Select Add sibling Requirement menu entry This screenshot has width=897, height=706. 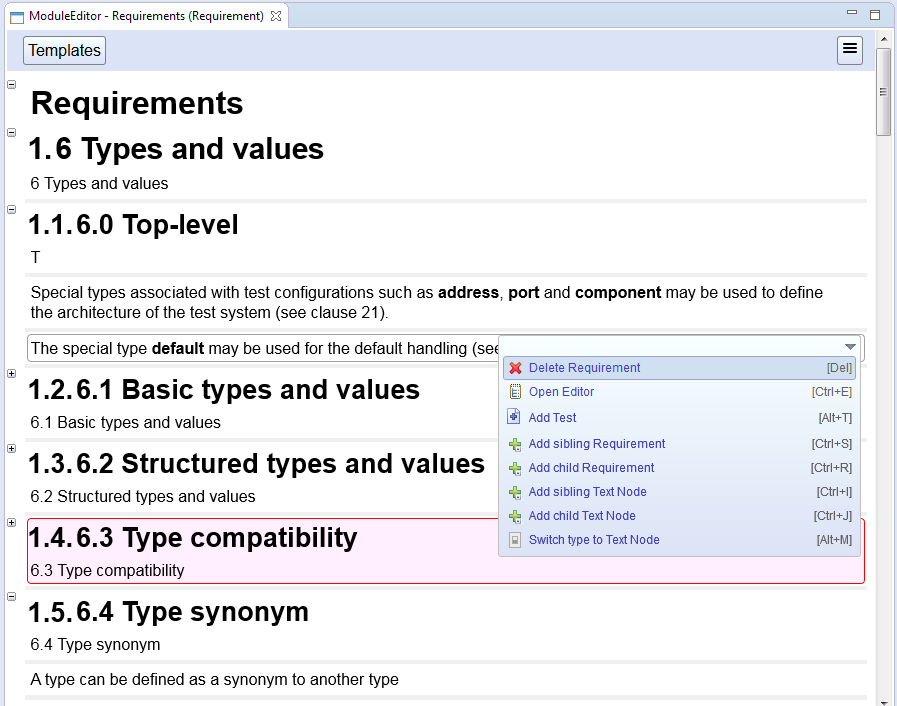(x=679, y=444)
